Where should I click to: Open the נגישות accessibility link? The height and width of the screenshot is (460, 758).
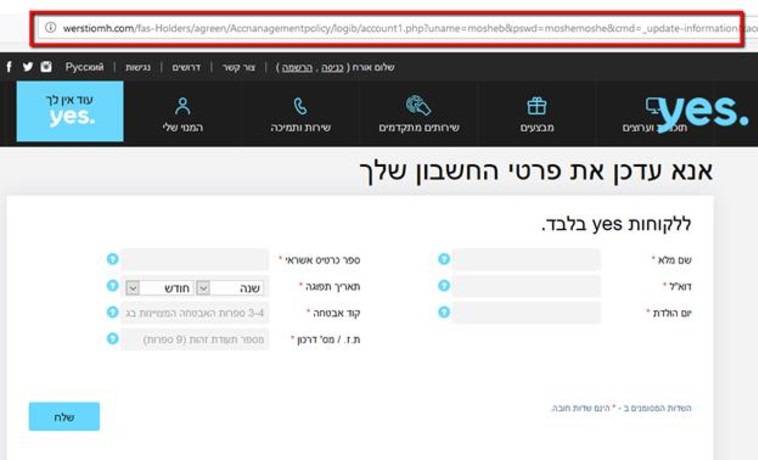click(138, 67)
